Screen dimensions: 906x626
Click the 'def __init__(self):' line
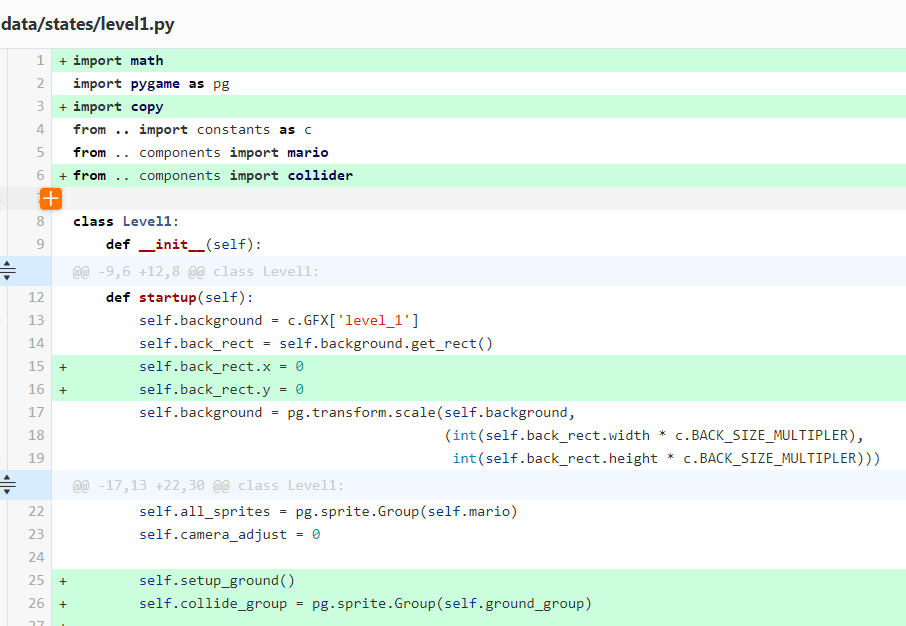tap(479, 245)
